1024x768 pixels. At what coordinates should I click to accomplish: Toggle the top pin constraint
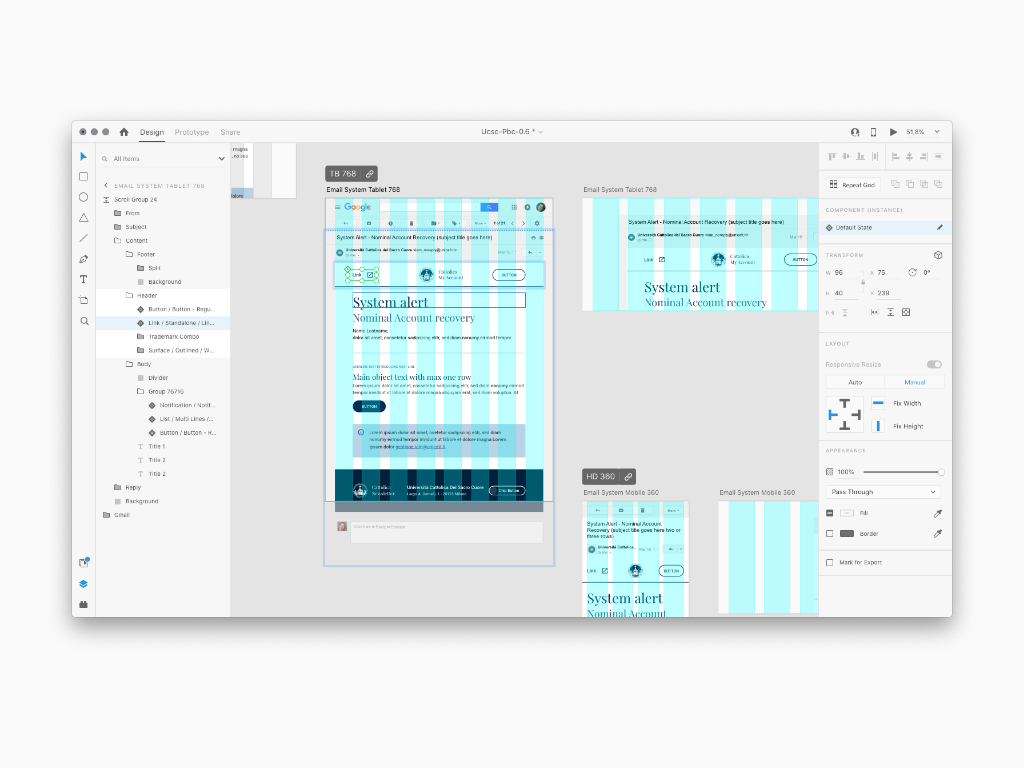point(844,404)
